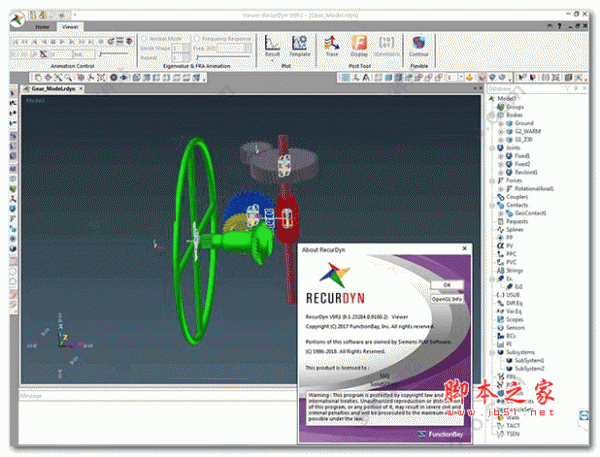Close the Gear_Model.rdyn document tab
The image size is (600, 457).
(x=81, y=88)
